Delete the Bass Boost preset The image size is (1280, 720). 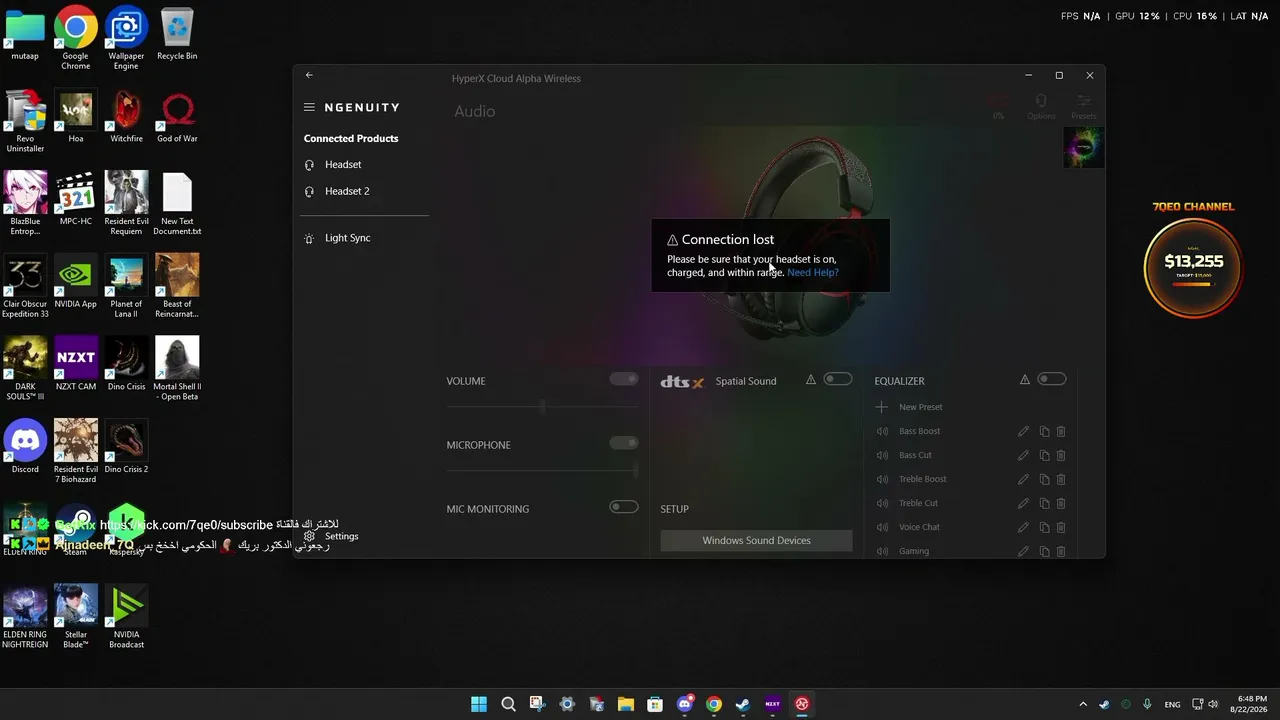click(1061, 431)
